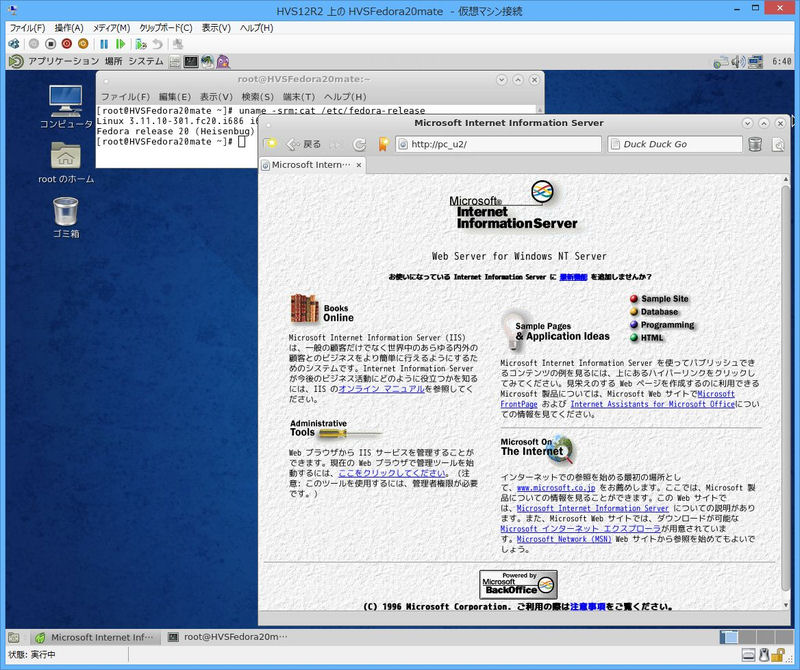The height and width of the screenshot is (670, 800).
Task: Go back using the browser's 戻る button
Action: tap(304, 144)
